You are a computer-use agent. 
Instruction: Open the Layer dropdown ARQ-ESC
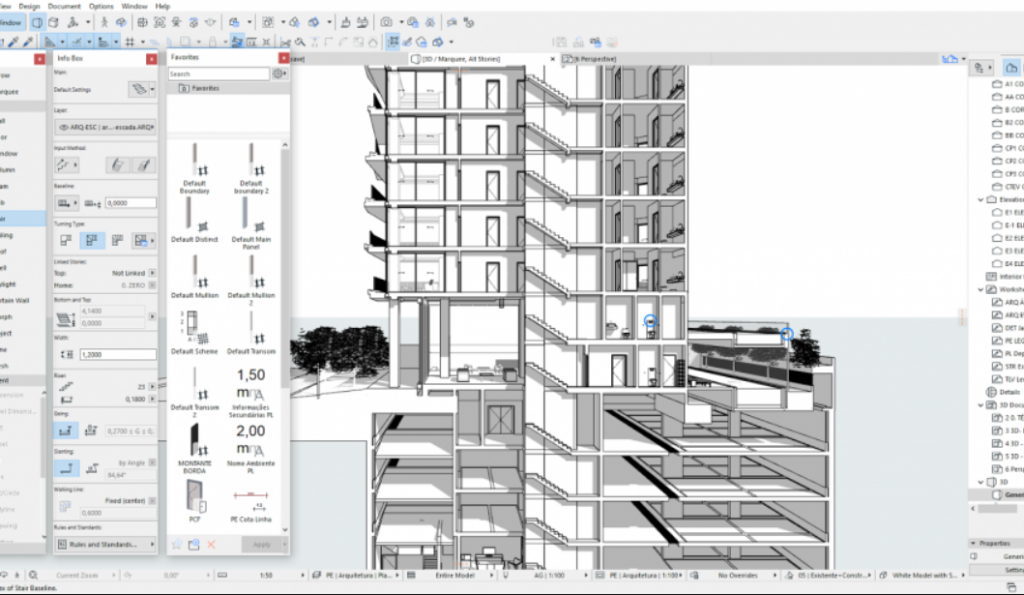104,128
